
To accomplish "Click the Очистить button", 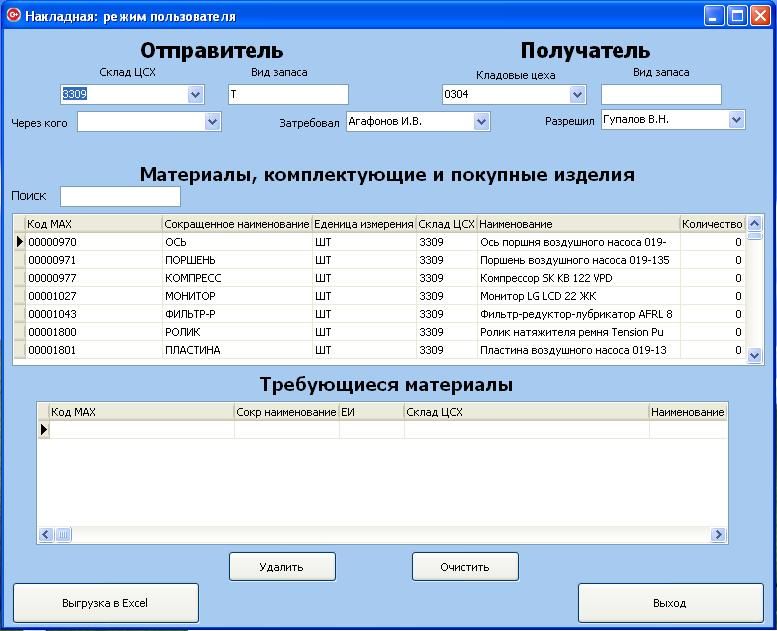I will point(465,567).
